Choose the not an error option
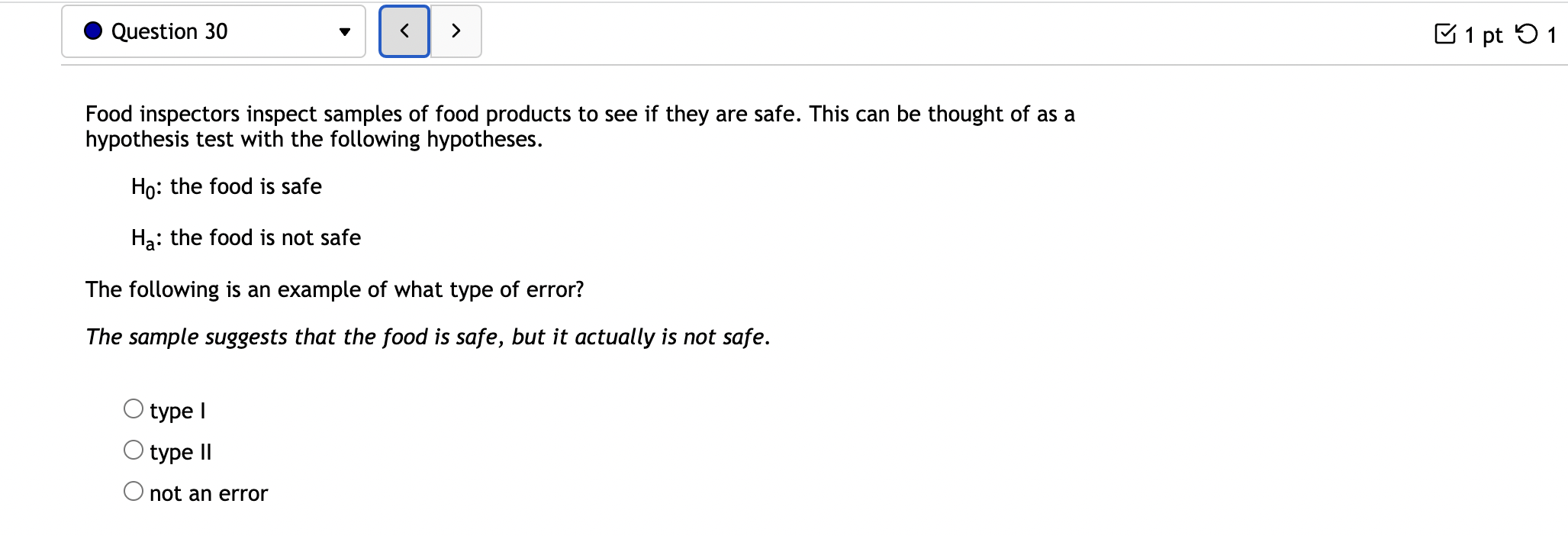Image resolution: width=1568 pixels, height=536 pixels. 133,492
